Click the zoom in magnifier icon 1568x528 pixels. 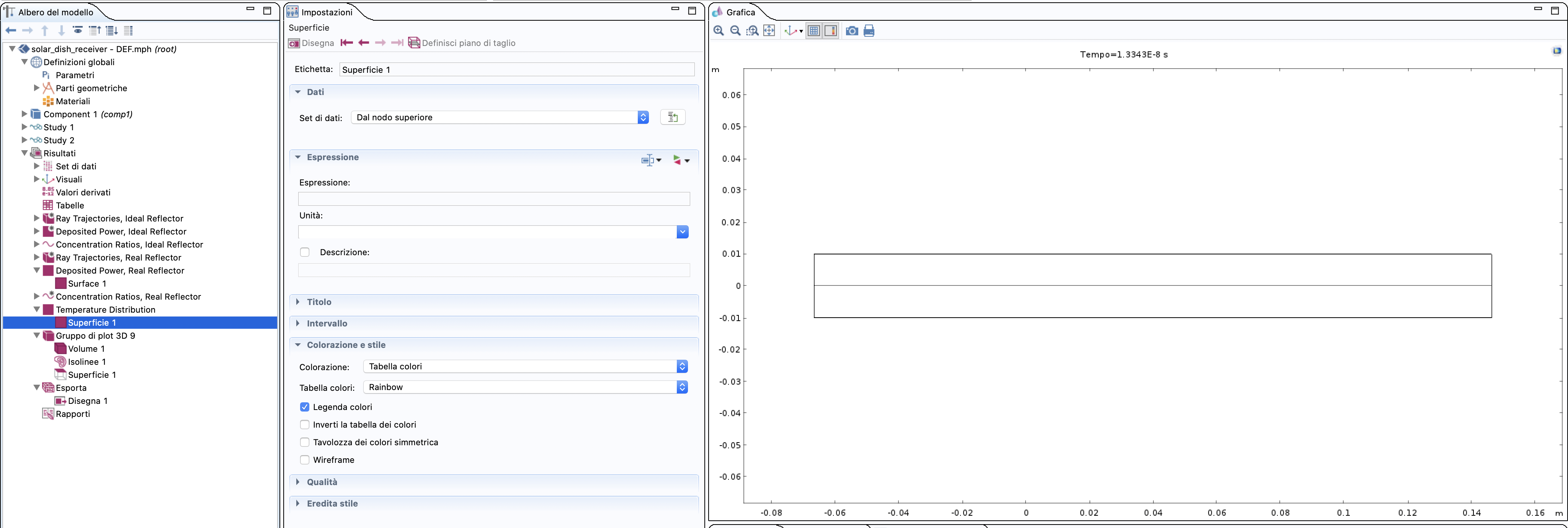pos(718,31)
